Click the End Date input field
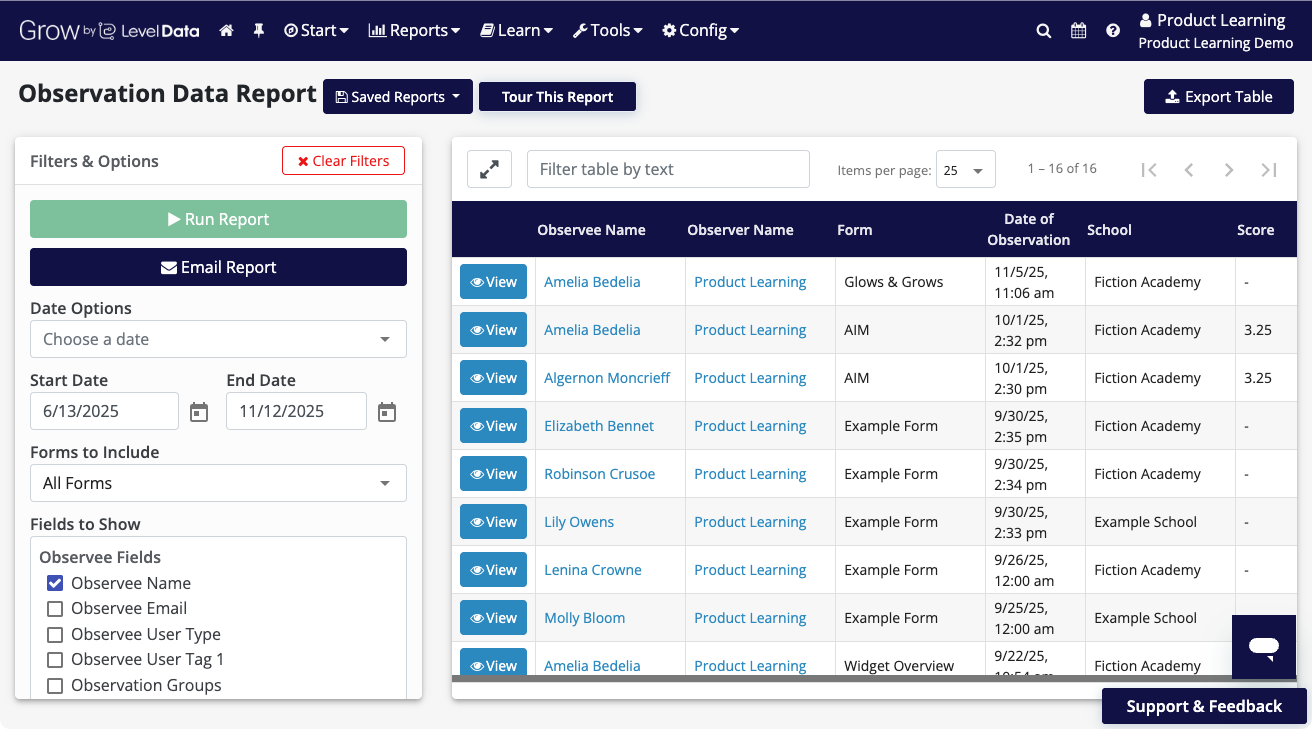 (296, 411)
